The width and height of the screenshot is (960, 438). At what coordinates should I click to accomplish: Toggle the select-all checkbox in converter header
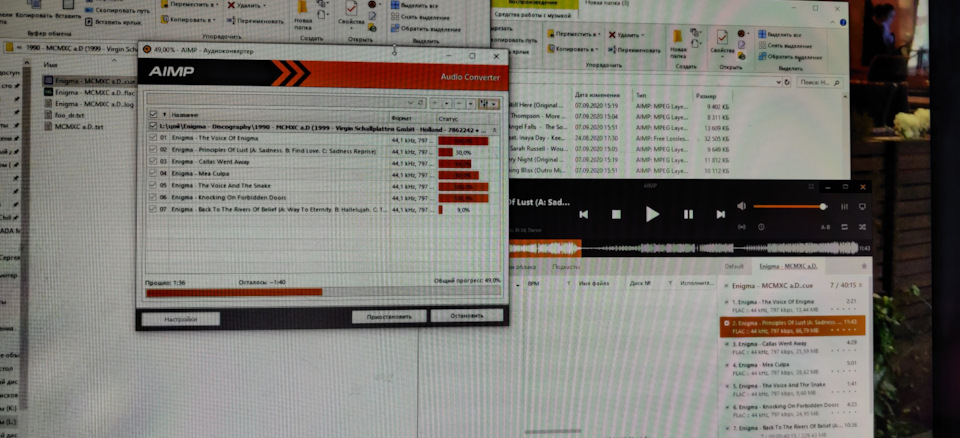pos(154,115)
